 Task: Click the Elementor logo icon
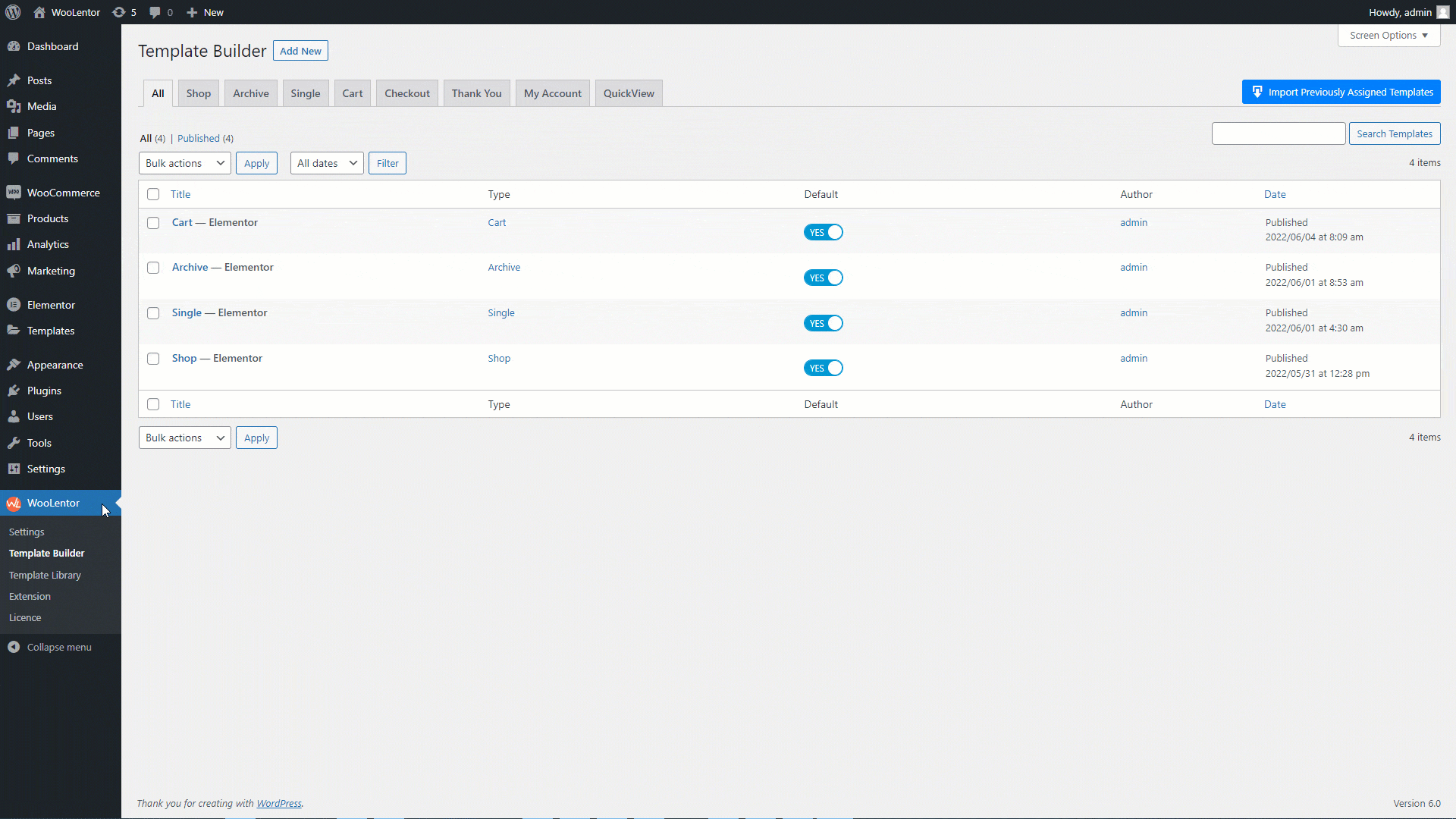tap(14, 305)
